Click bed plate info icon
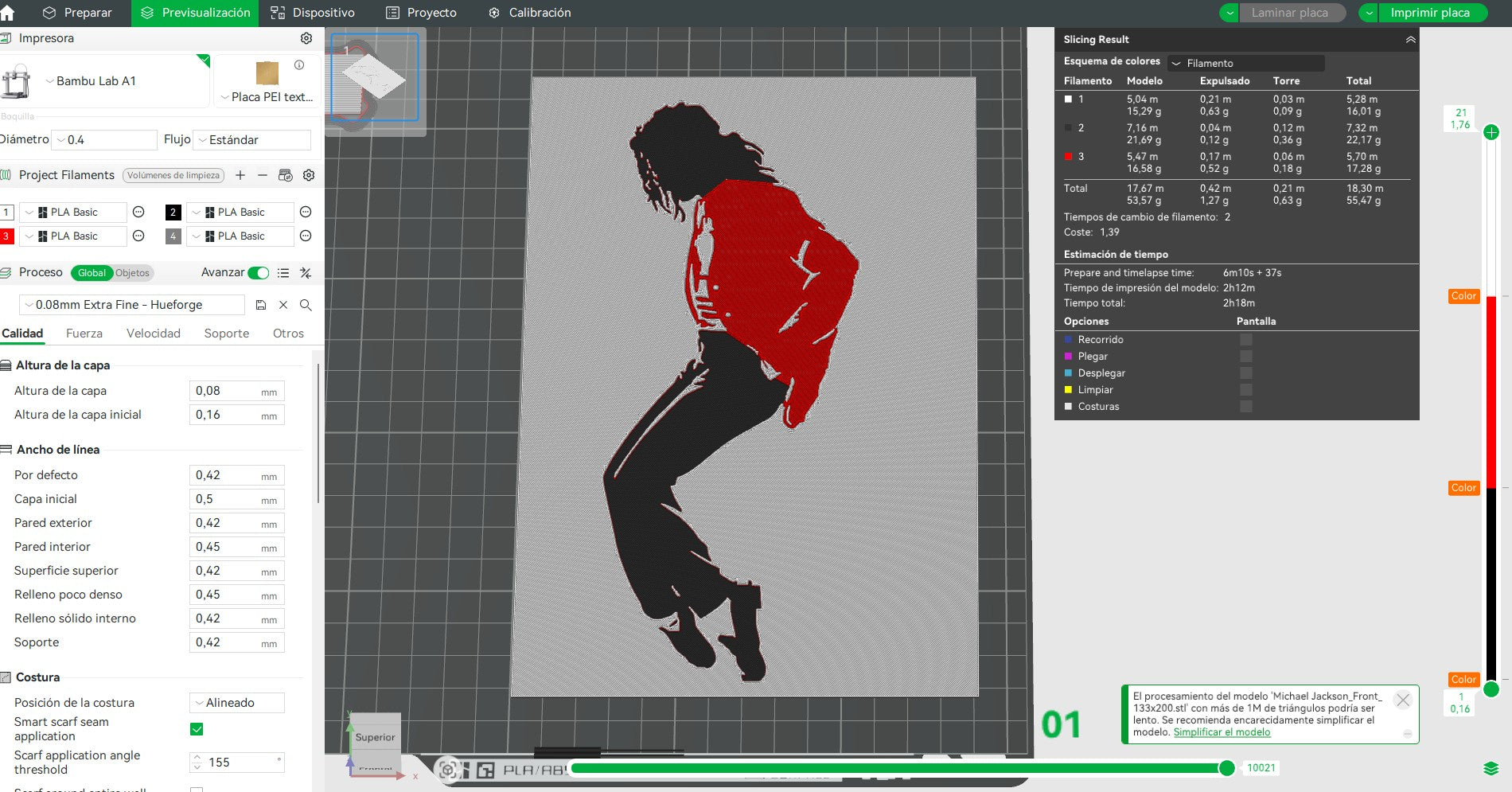Image resolution: width=1512 pixels, height=792 pixels. (299, 65)
